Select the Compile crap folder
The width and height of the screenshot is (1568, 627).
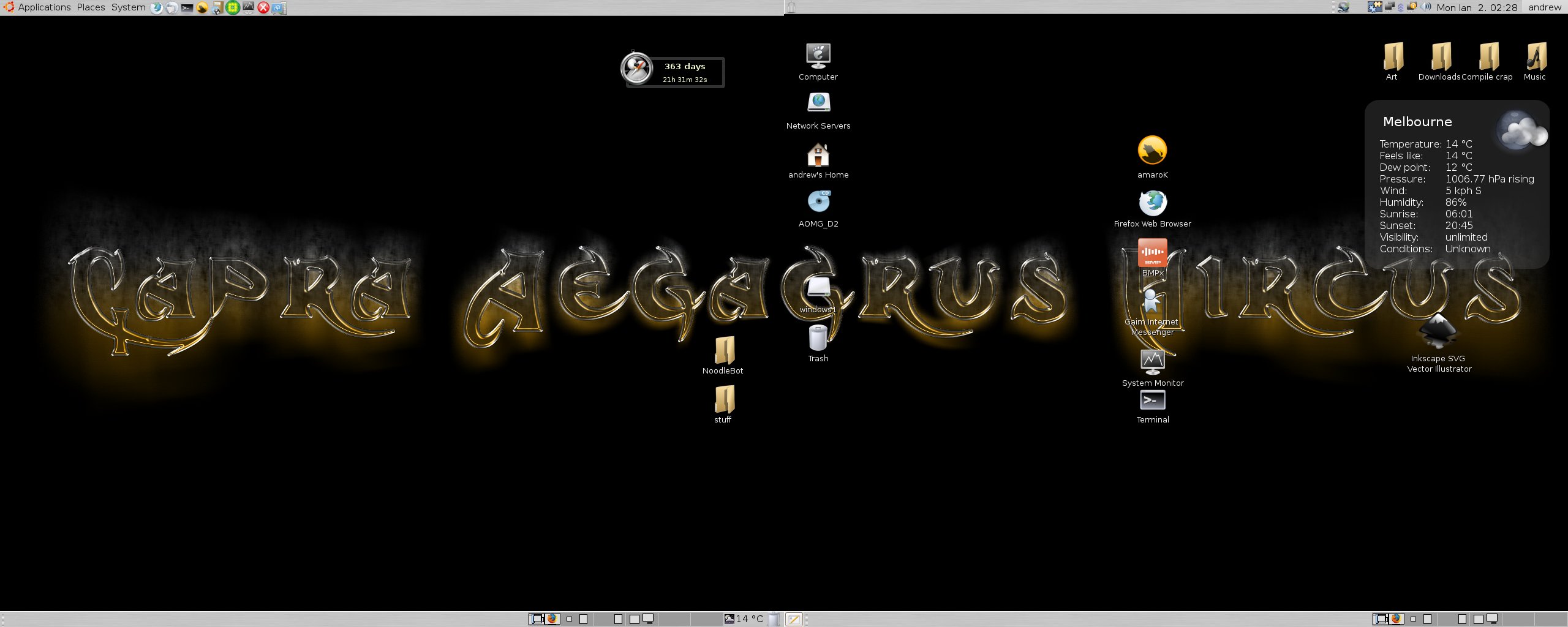[1488, 61]
